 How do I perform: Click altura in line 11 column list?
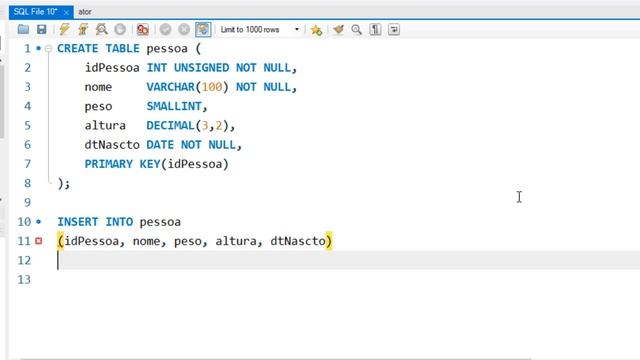236,241
